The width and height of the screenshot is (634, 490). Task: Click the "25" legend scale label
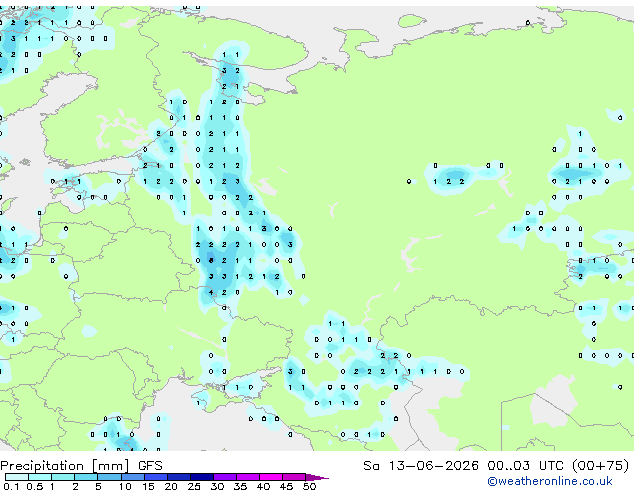tap(194, 486)
